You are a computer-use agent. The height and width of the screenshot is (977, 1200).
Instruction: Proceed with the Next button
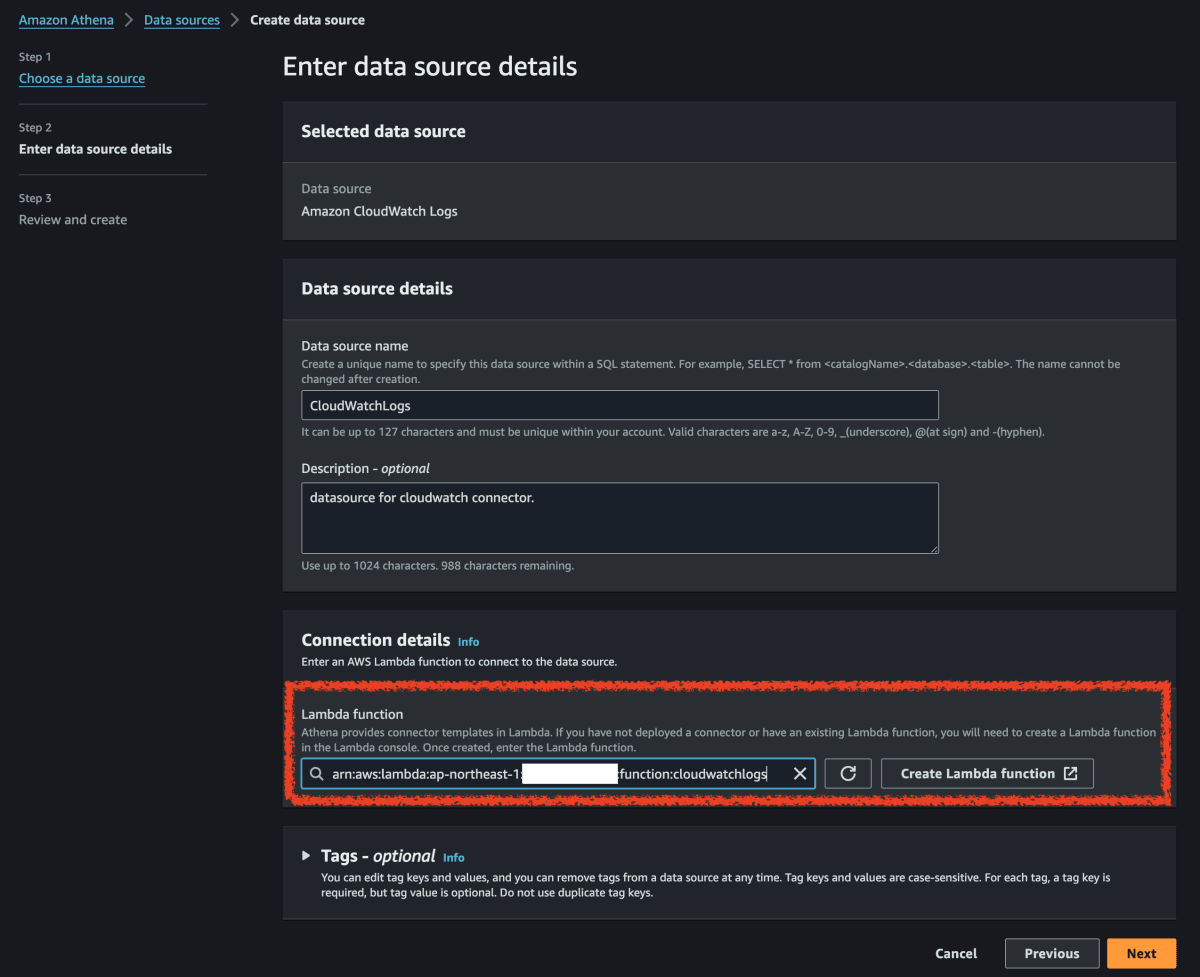1141,953
